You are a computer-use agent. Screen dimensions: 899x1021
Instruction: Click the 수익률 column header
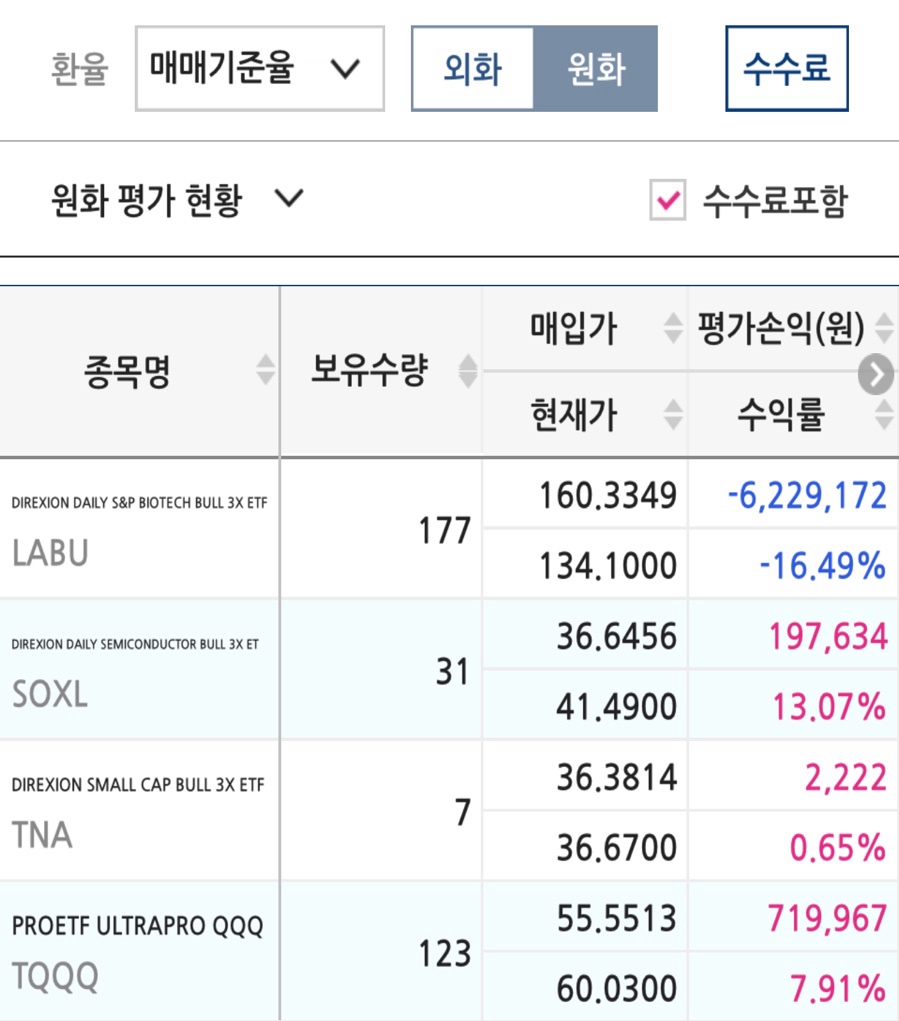(781, 415)
